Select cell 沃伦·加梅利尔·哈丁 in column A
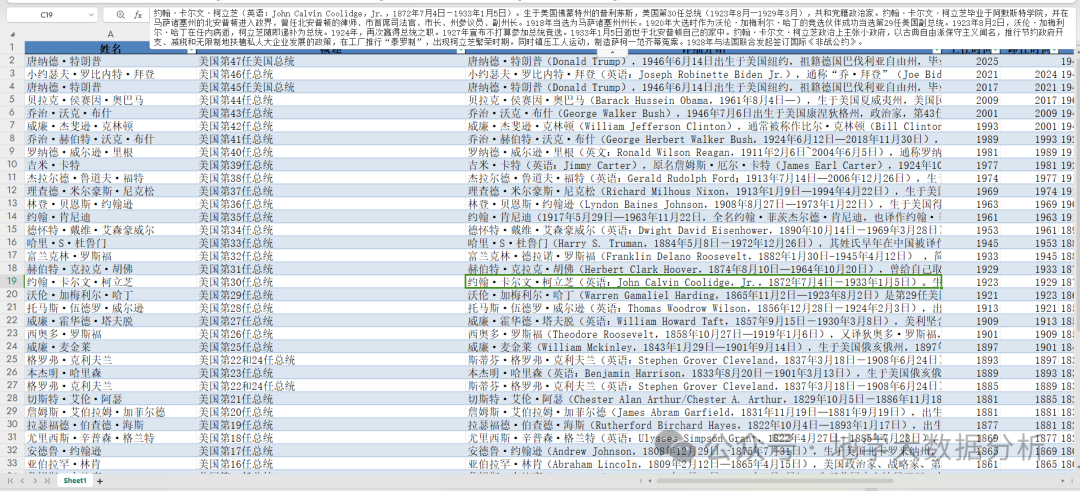 [x=110, y=295]
